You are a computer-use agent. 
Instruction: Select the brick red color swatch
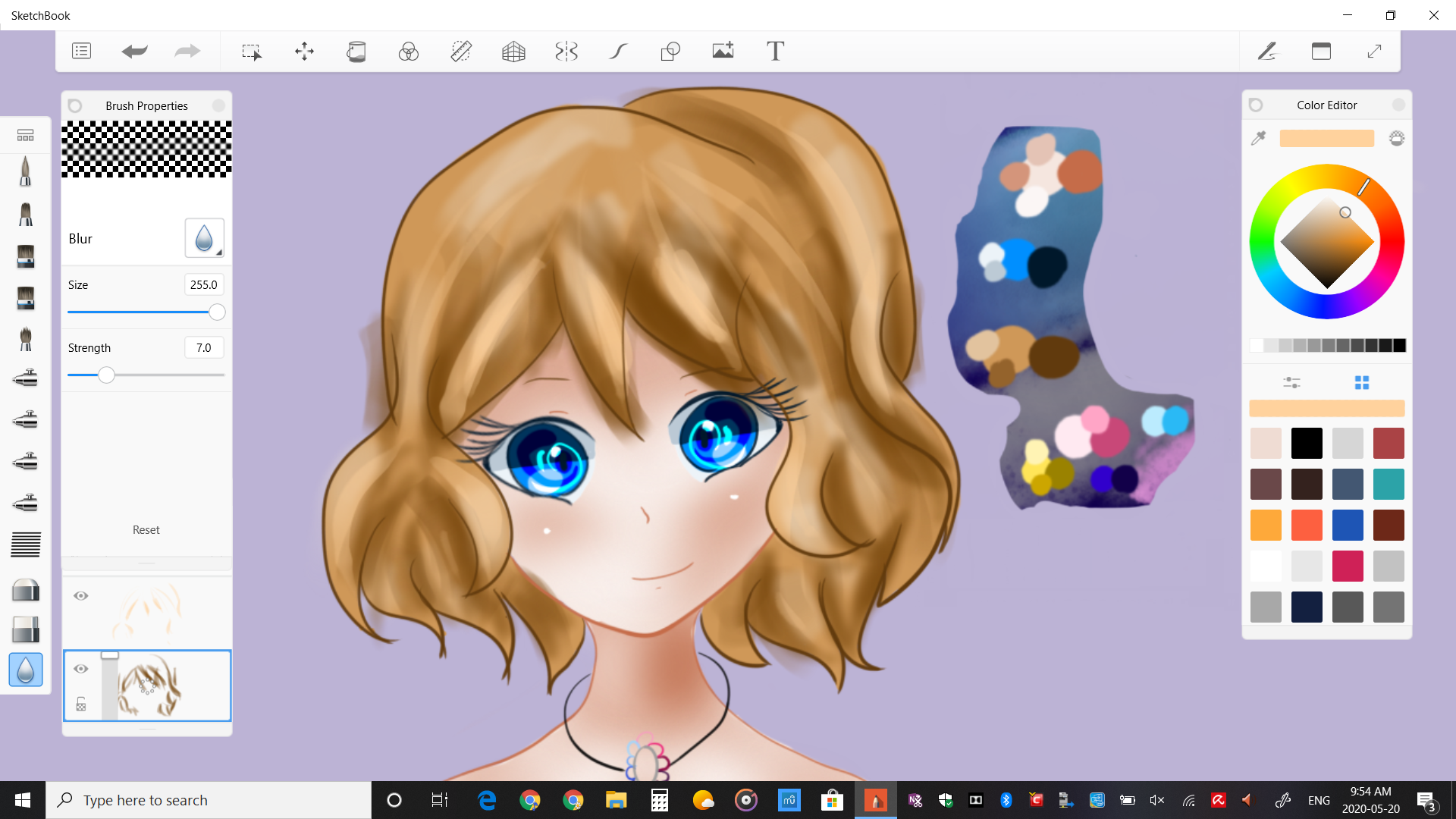click(1389, 443)
